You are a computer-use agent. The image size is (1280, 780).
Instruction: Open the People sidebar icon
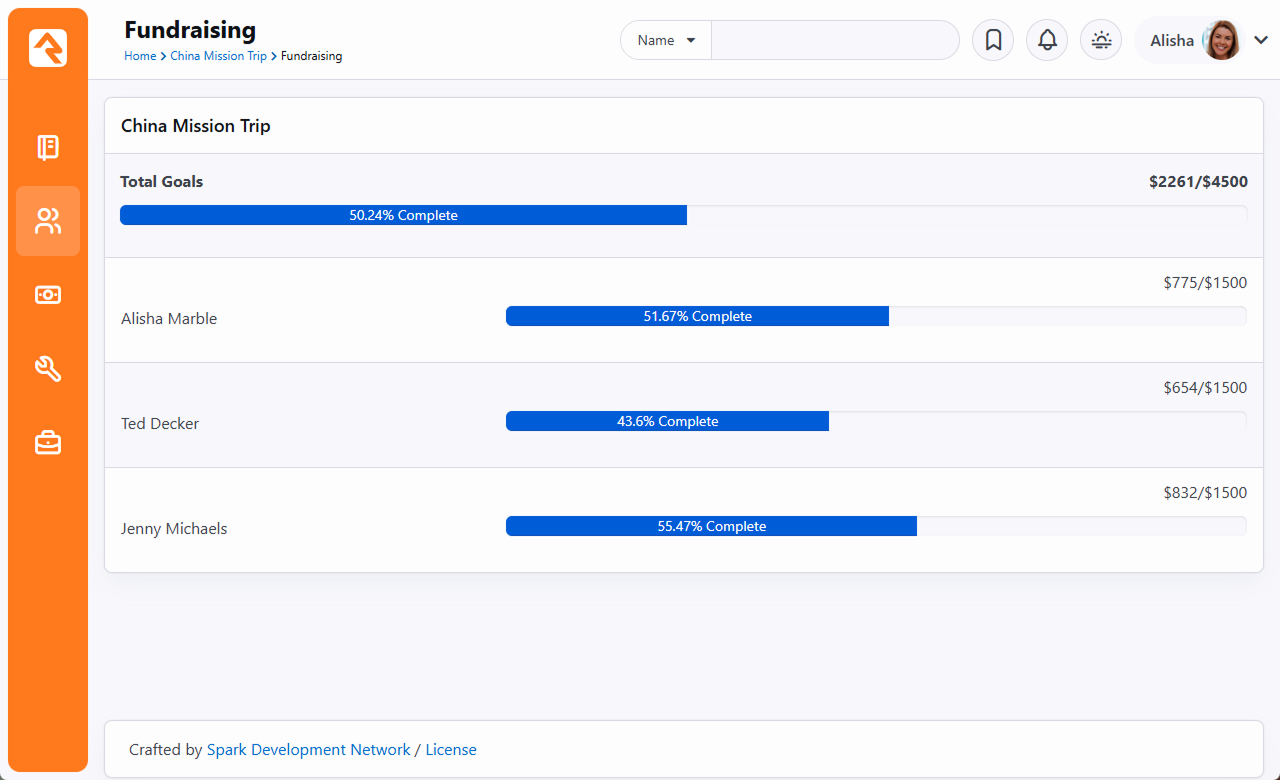click(48, 221)
